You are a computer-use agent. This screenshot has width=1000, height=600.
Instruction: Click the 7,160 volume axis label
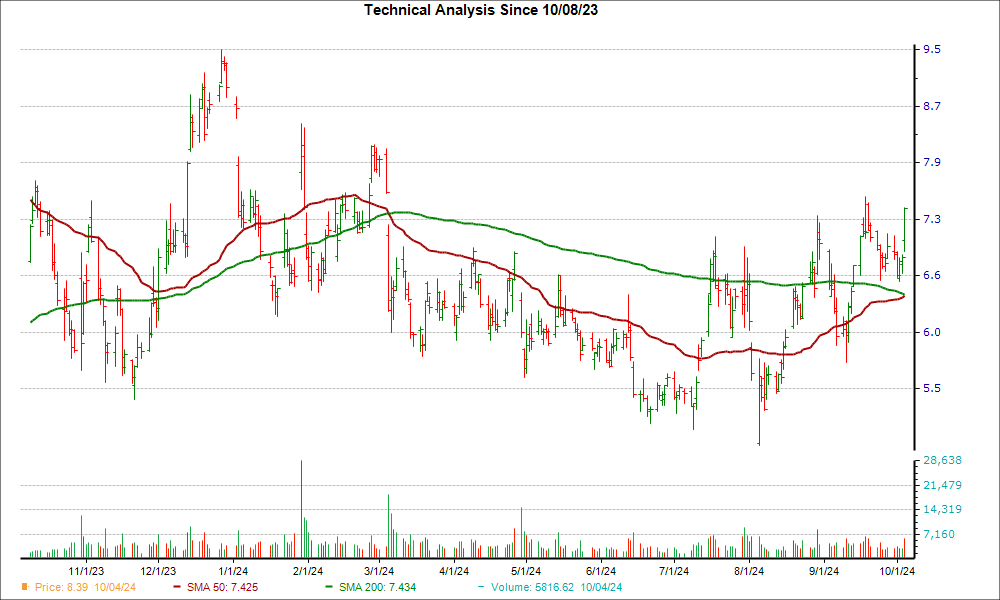point(939,534)
